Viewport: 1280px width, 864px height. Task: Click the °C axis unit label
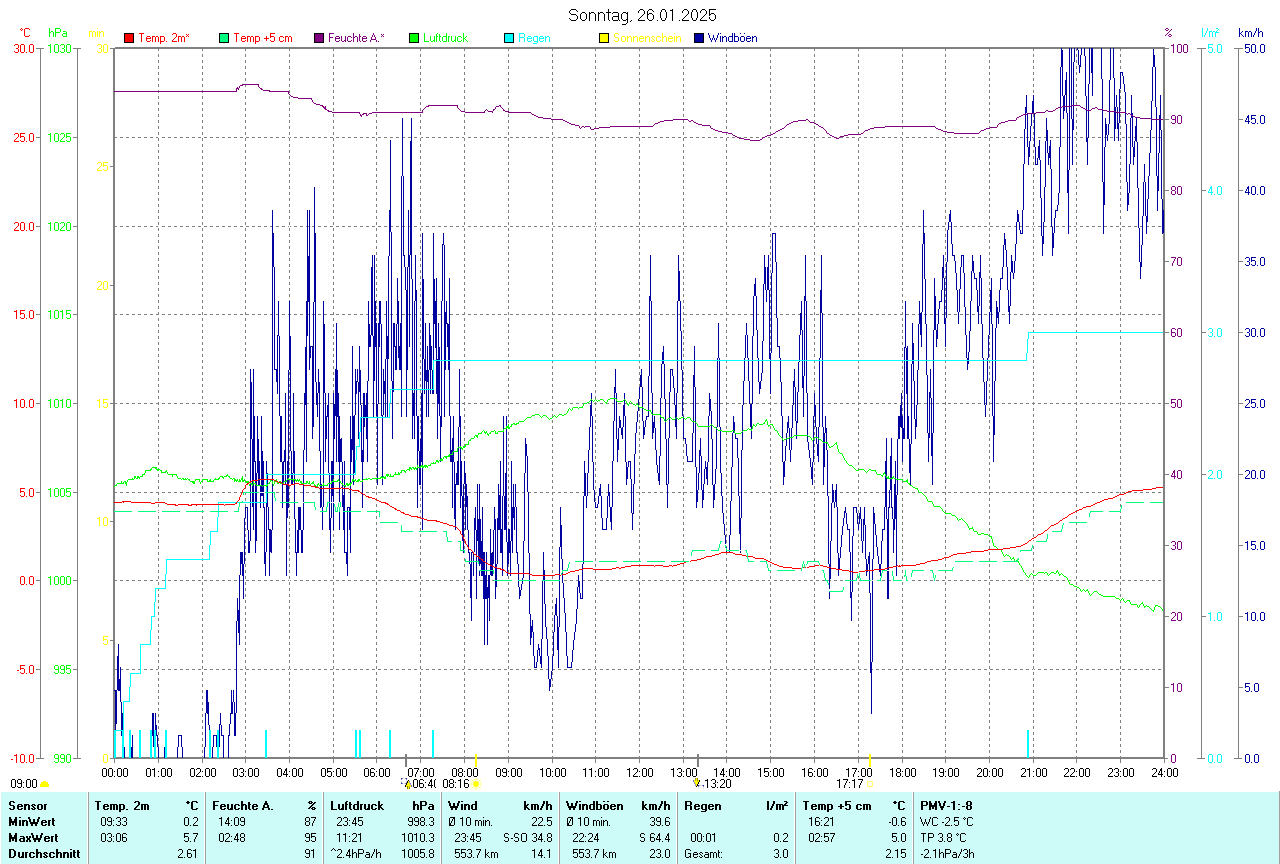(26, 33)
